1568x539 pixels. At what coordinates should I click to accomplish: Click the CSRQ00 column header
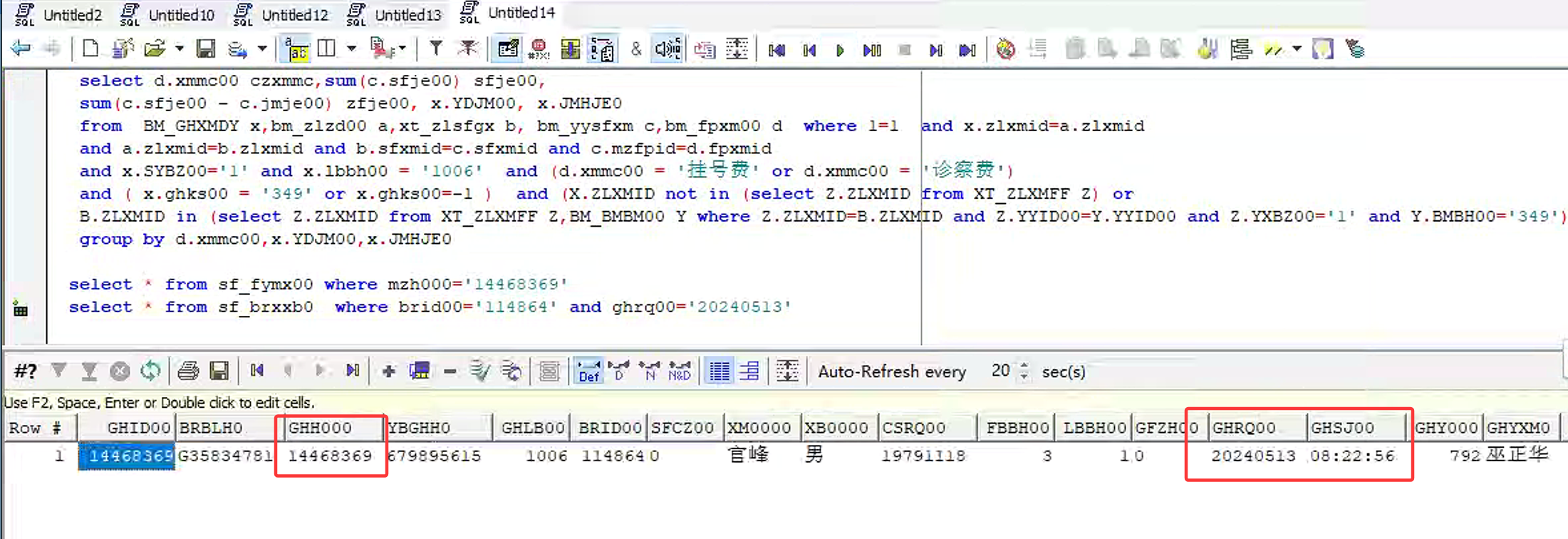[x=928, y=428]
